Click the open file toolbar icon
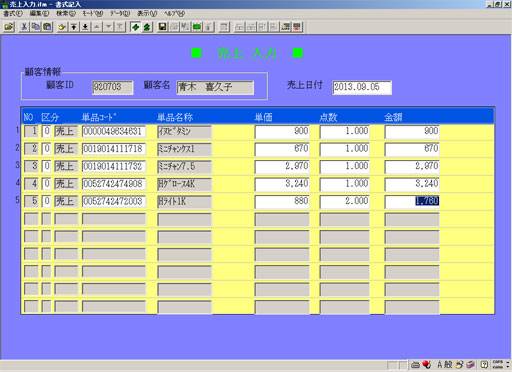 [9, 27]
